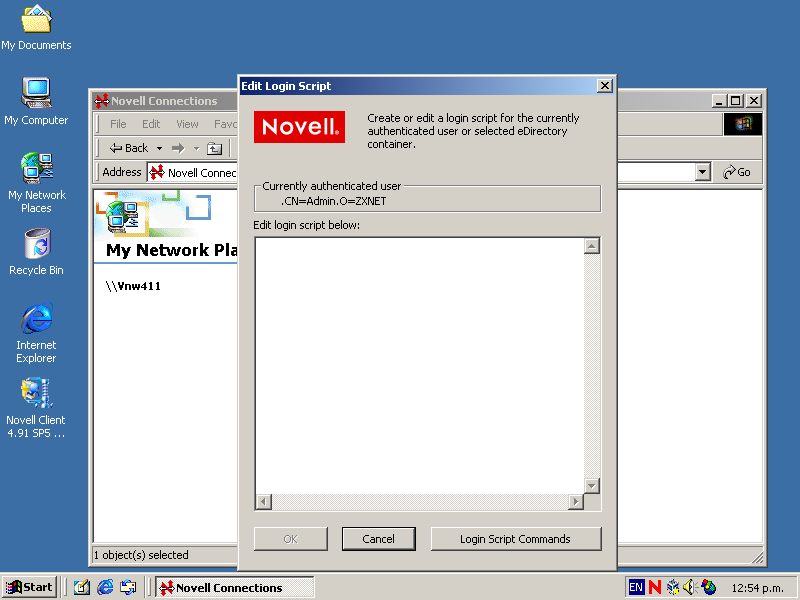Click the Up folder toolbar icon
The height and width of the screenshot is (600, 800).
click(214, 148)
